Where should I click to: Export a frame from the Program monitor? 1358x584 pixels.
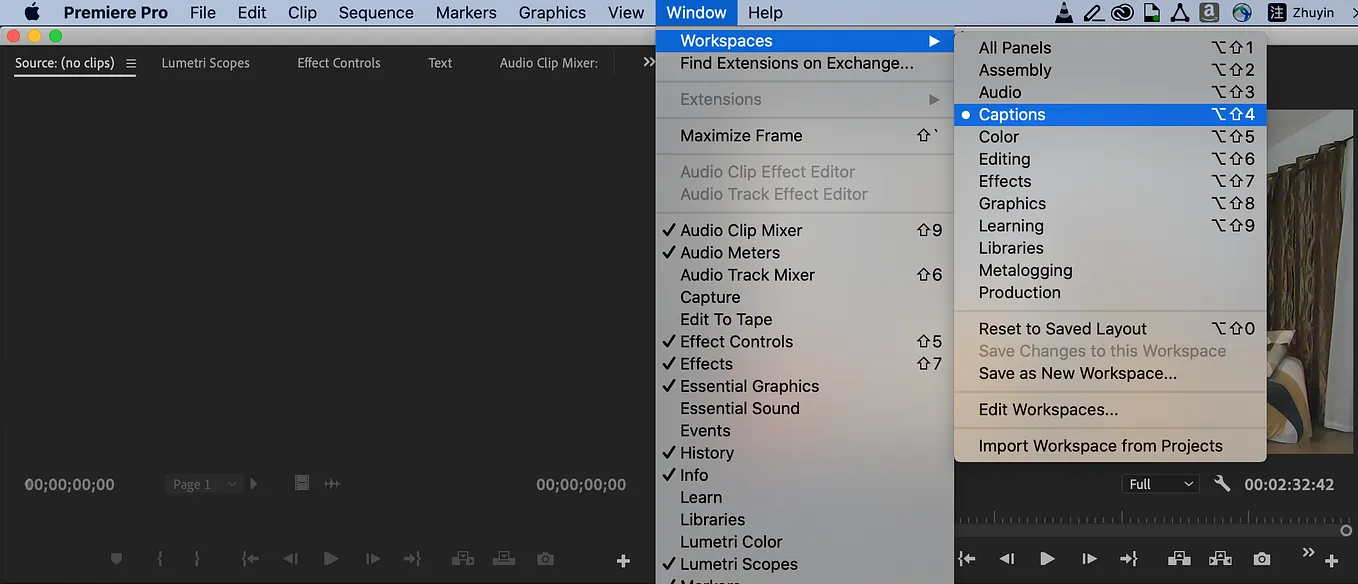pyautogui.click(x=1262, y=559)
